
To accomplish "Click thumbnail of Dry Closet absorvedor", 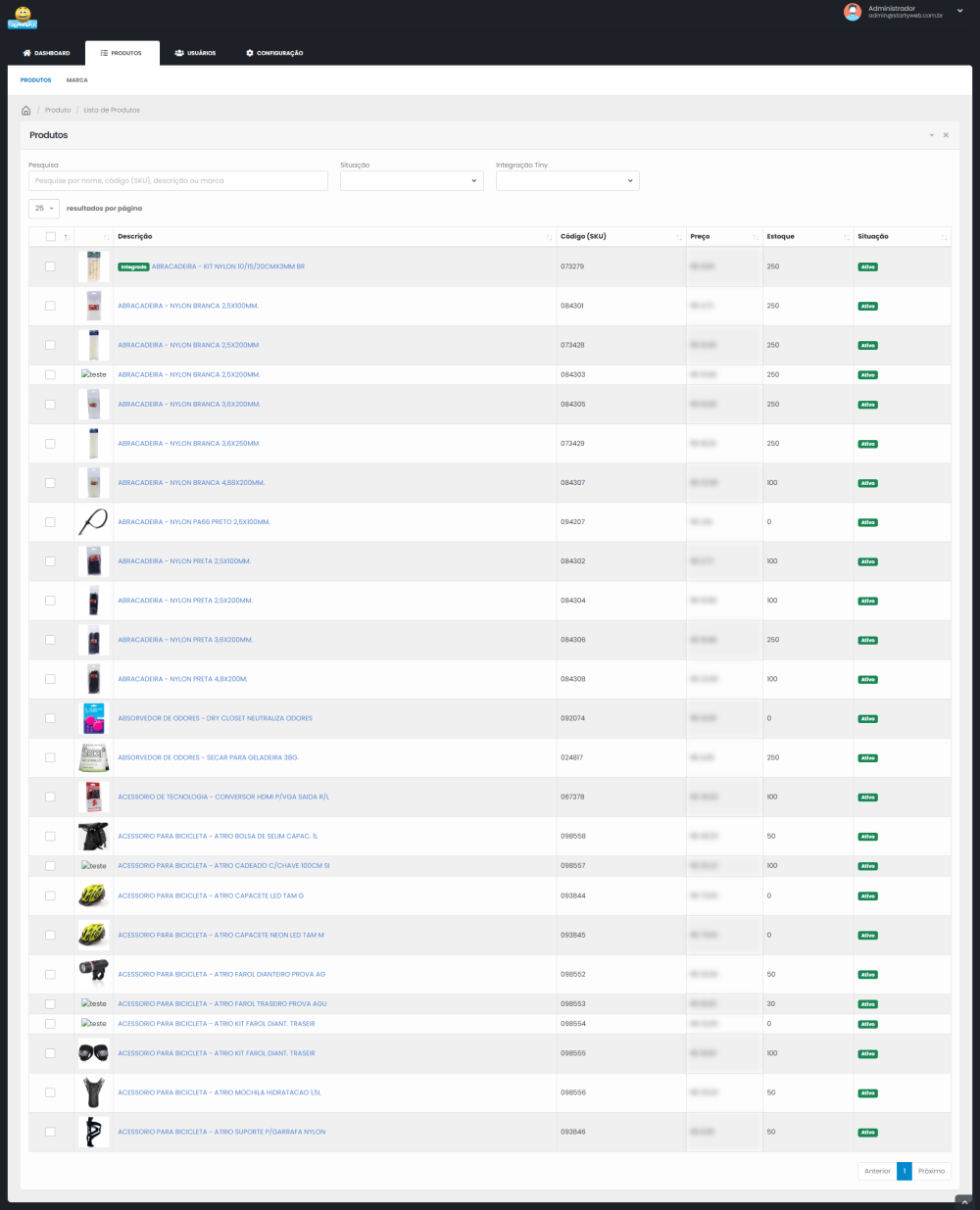I will (93, 718).
